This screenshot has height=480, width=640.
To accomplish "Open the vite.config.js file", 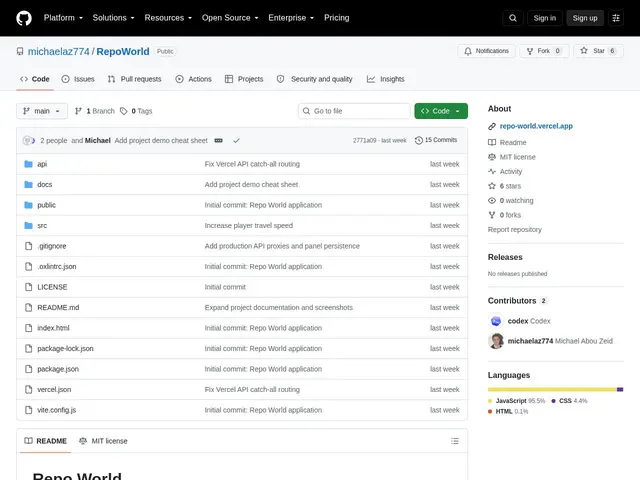I will point(56,410).
